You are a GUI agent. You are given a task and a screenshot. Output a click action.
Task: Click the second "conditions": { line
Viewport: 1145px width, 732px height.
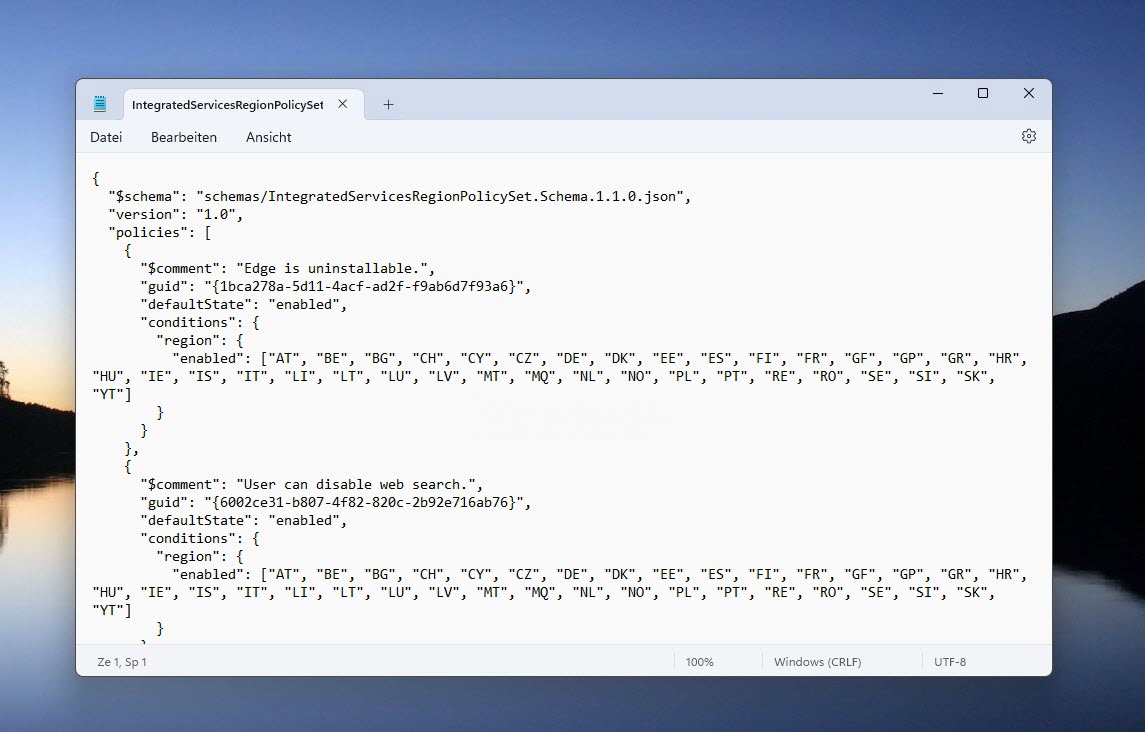(199, 538)
